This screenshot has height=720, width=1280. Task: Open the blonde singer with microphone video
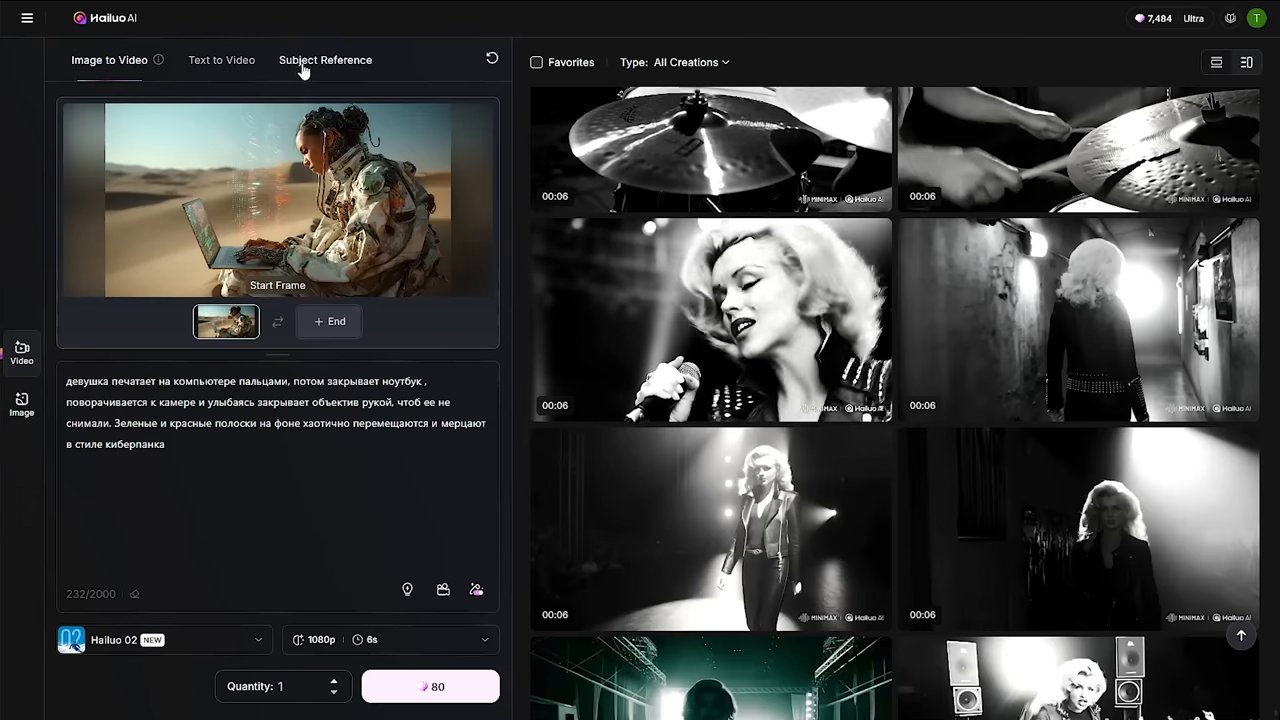coord(711,320)
